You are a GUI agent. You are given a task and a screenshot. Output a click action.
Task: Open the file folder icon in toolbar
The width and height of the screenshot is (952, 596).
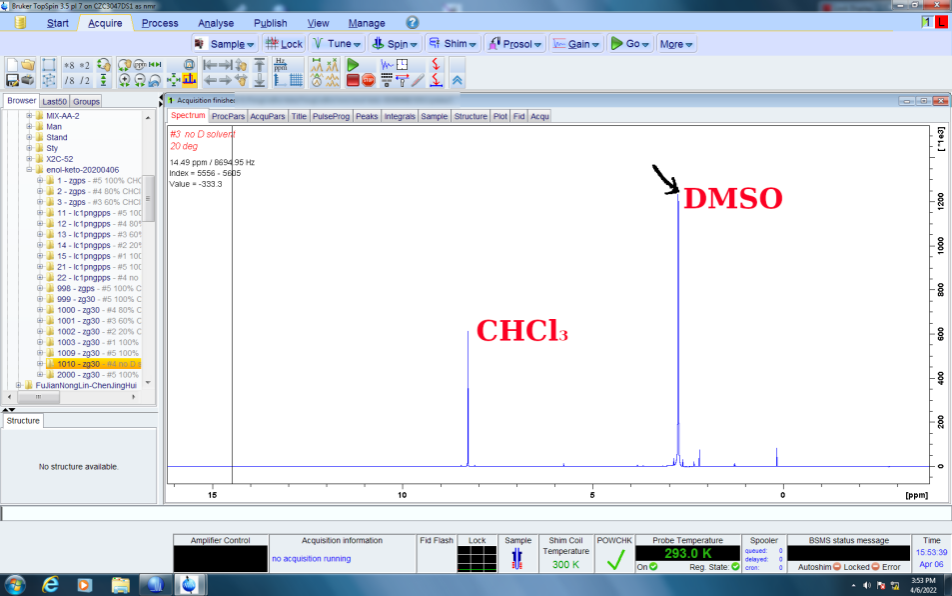point(28,65)
